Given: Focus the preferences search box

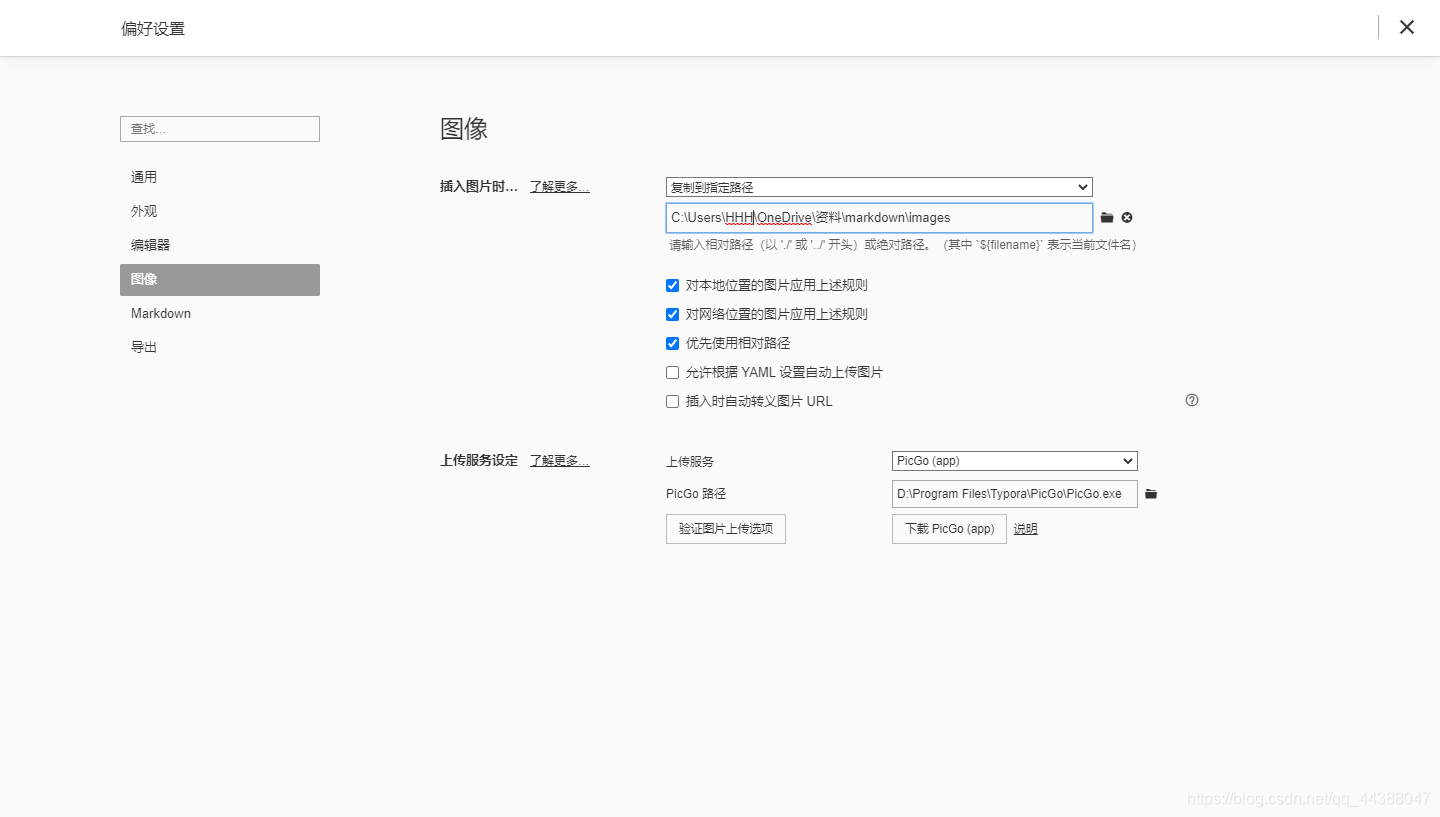Looking at the screenshot, I should coord(220,129).
